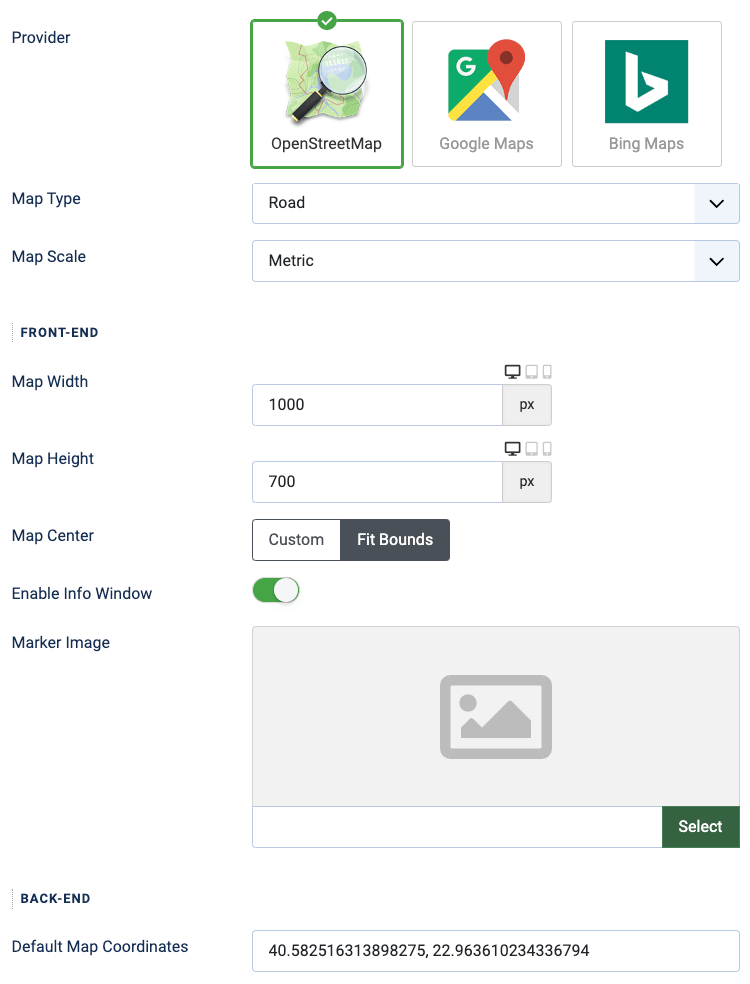Image resolution: width=750 pixels, height=984 pixels.
Task: Click the Marker Image placeholder preview
Action: pos(496,717)
